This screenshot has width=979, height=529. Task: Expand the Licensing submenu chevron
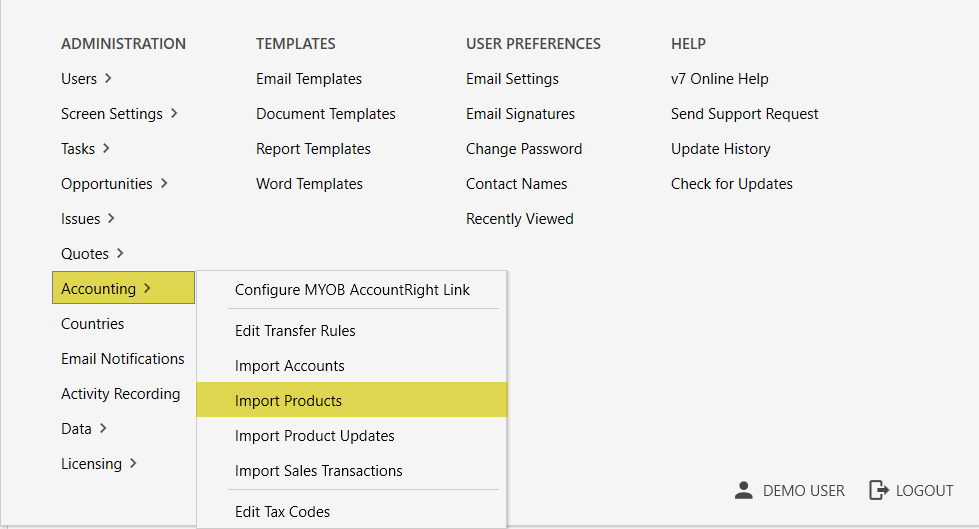(x=133, y=463)
